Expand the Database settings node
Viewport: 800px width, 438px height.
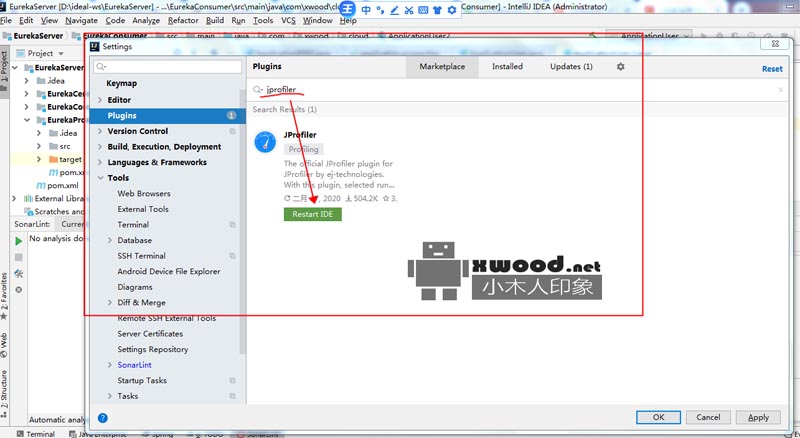pyautogui.click(x=110, y=240)
